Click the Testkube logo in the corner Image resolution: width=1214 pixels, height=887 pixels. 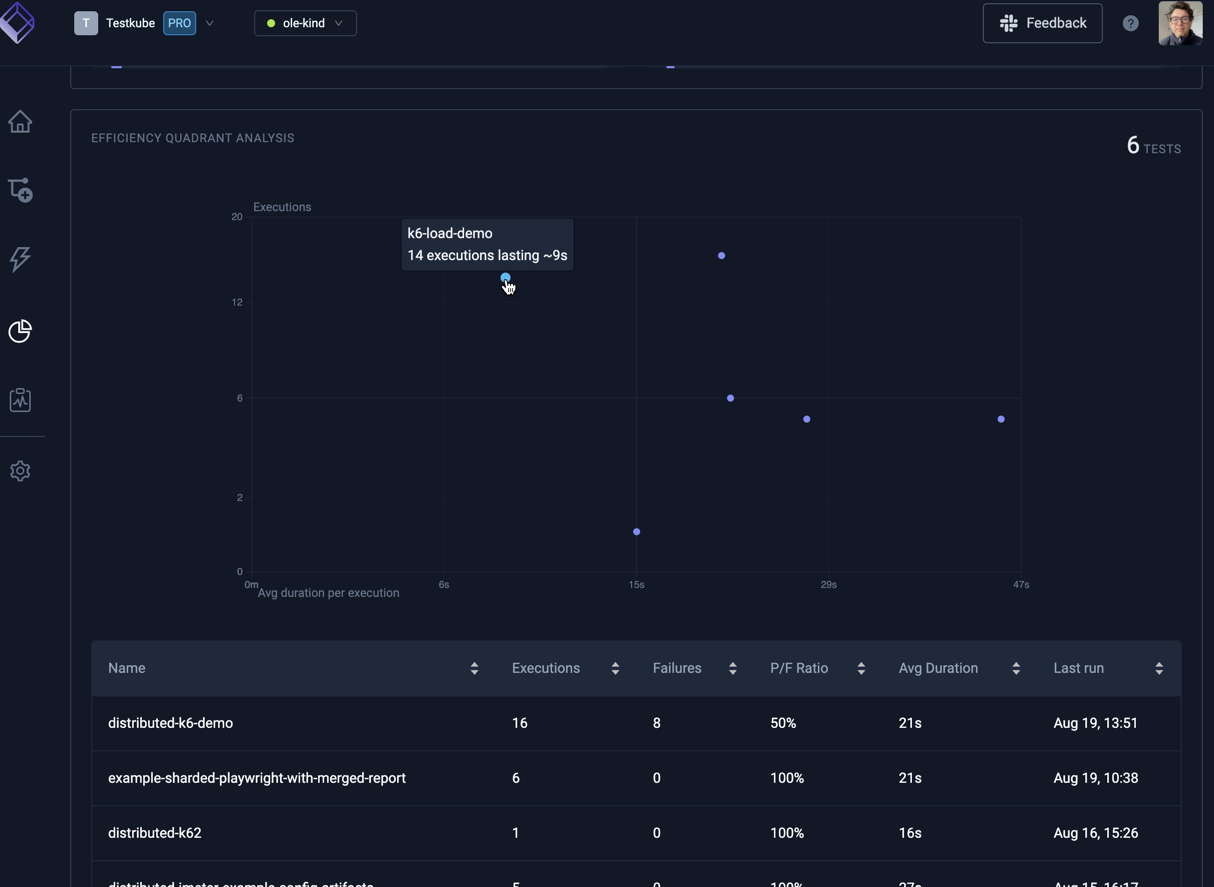point(17,22)
